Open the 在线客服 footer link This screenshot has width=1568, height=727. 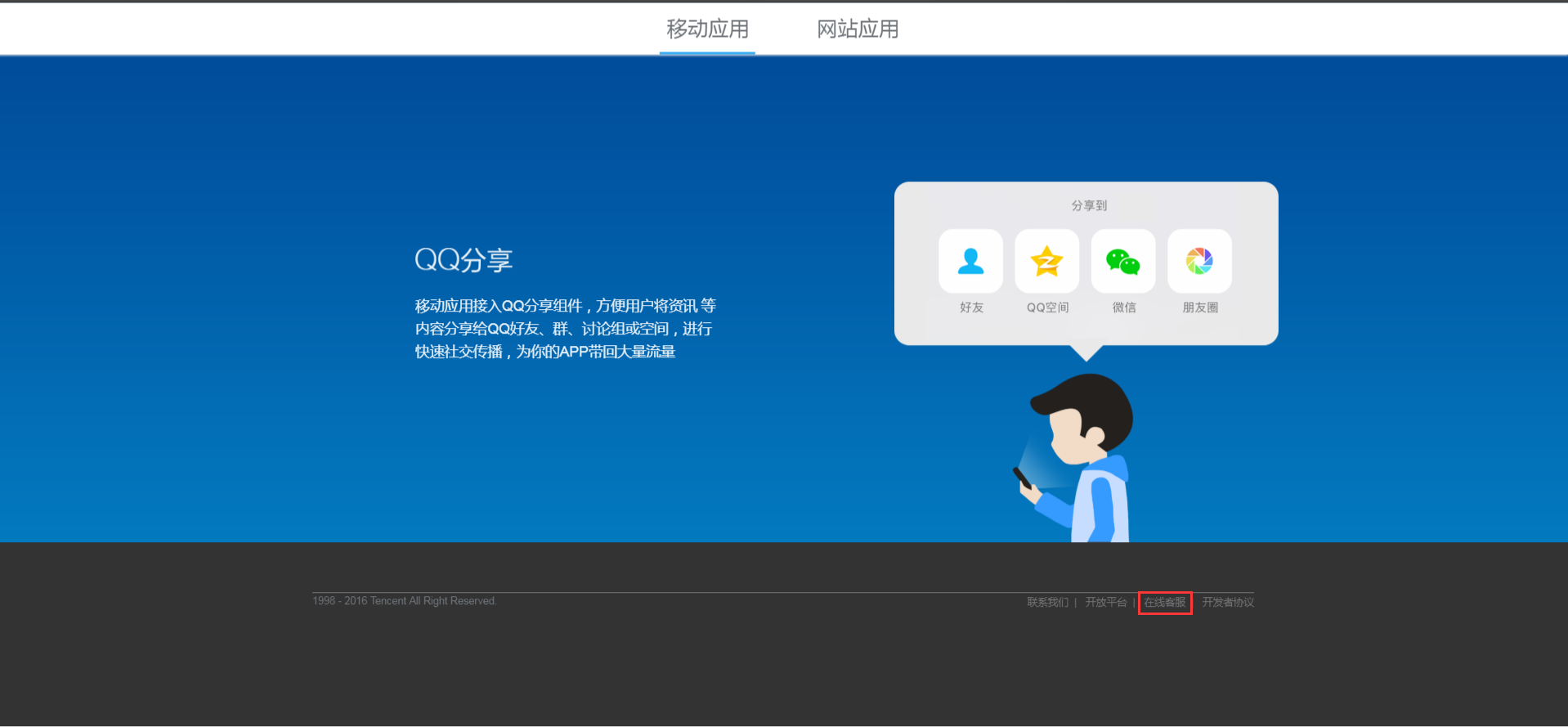tap(1164, 602)
